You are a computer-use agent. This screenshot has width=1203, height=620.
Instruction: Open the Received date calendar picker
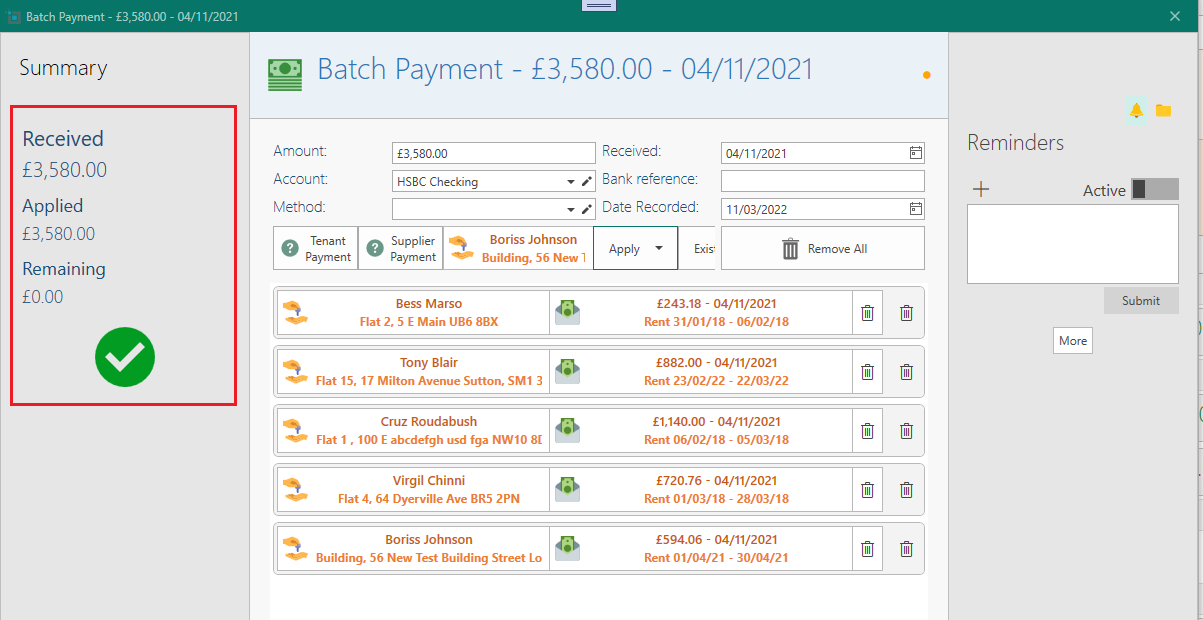[x=915, y=153]
